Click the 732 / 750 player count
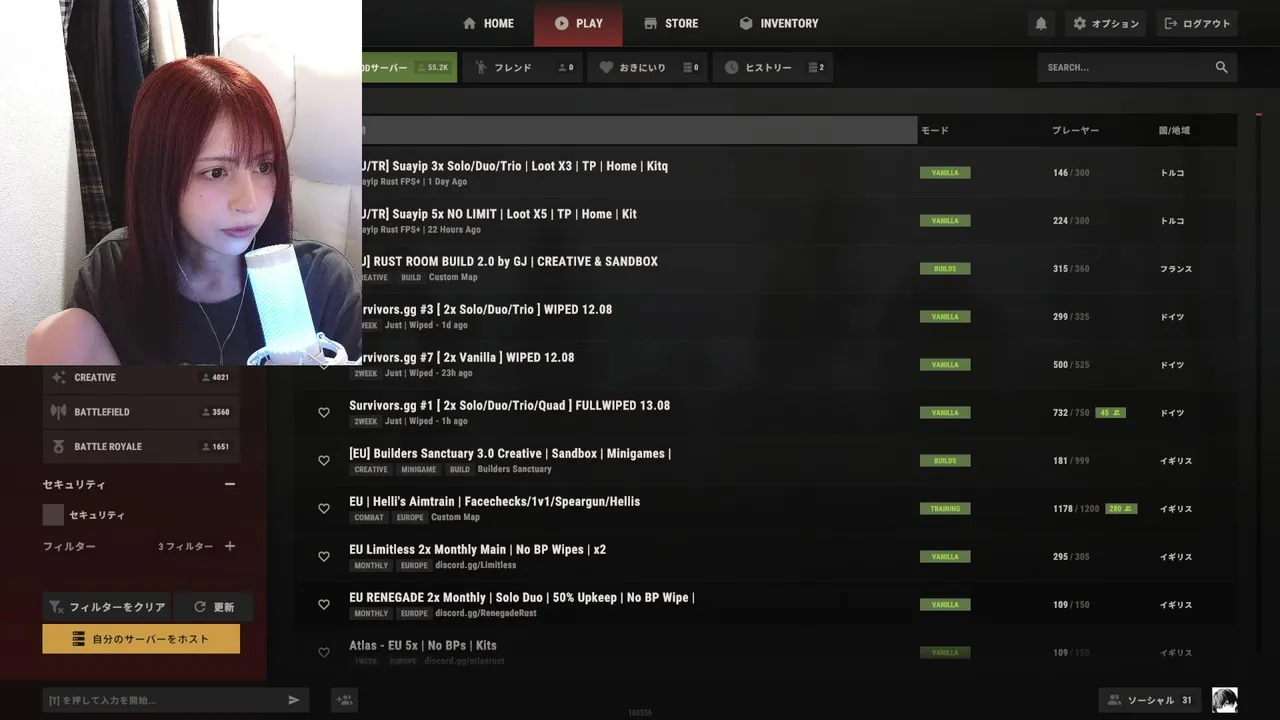 point(1071,413)
